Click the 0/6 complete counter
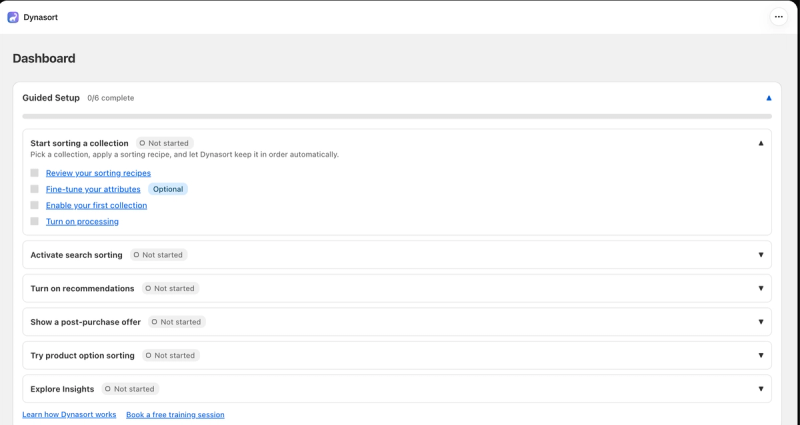 pos(111,98)
